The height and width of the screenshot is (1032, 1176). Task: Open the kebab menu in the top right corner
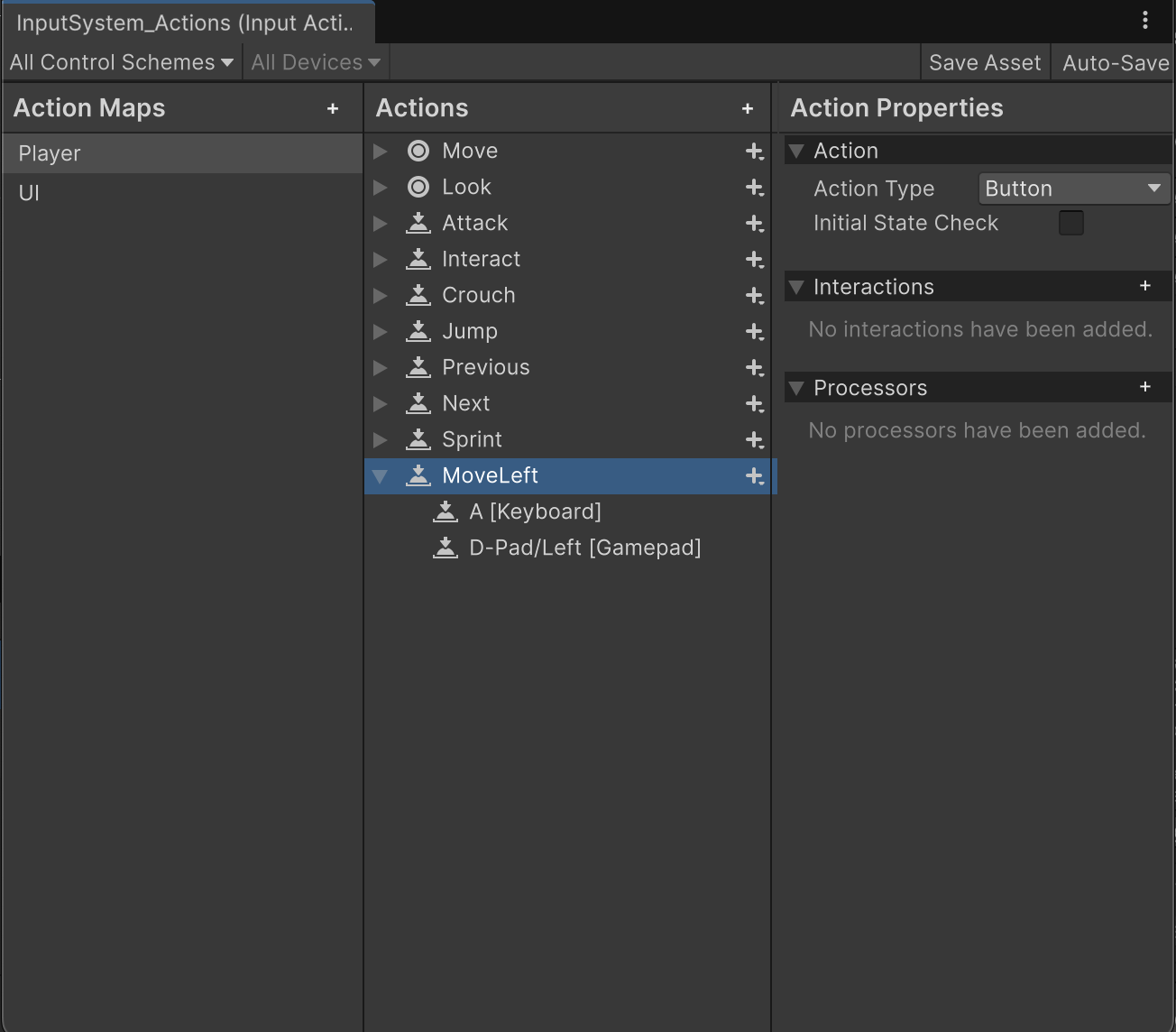1144,19
